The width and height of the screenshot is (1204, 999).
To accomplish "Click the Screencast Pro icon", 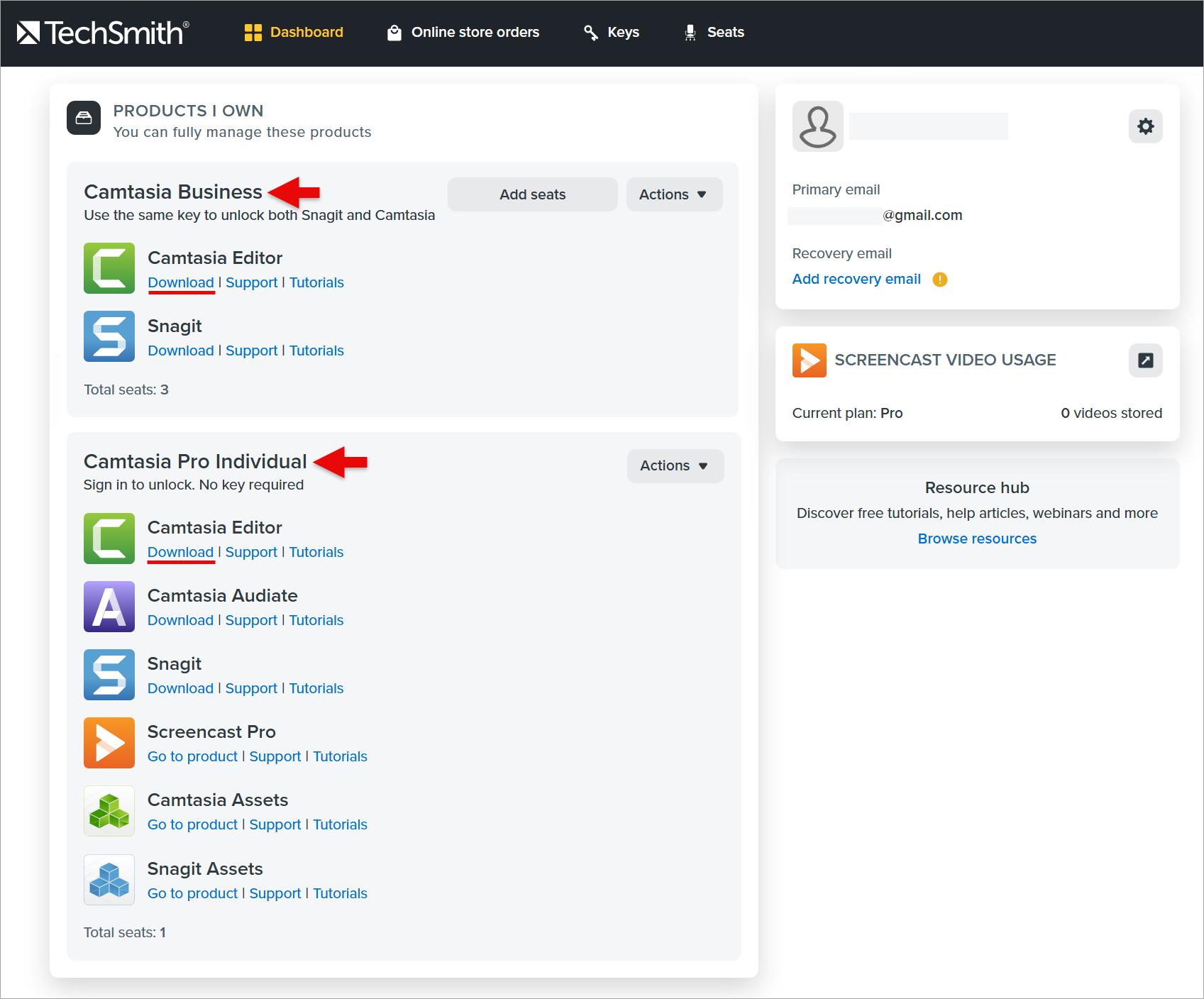I will coord(109,743).
